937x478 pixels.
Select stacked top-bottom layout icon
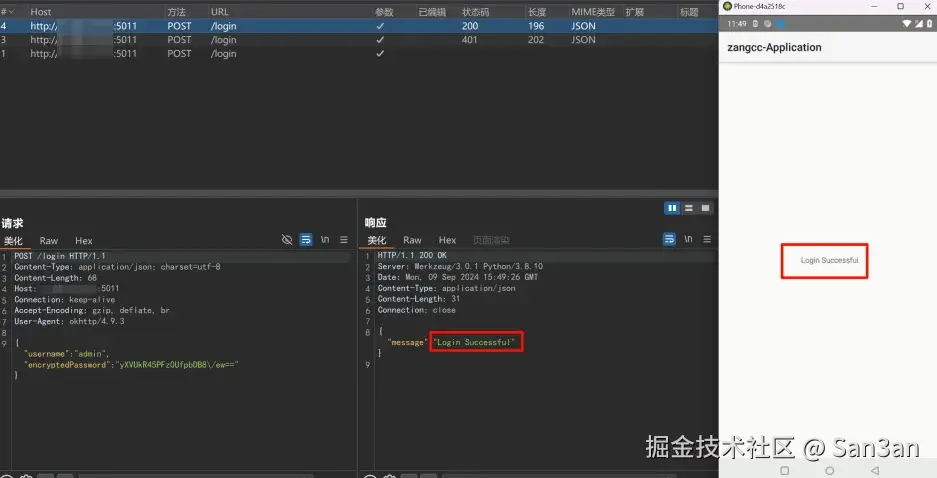coord(689,208)
